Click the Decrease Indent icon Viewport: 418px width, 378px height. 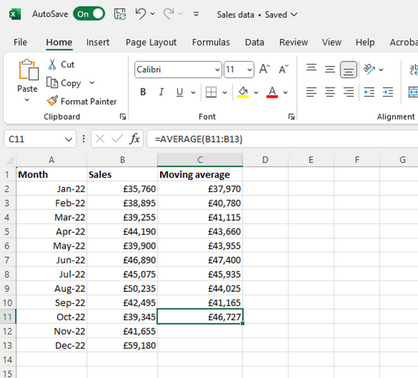(x=369, y=92)
